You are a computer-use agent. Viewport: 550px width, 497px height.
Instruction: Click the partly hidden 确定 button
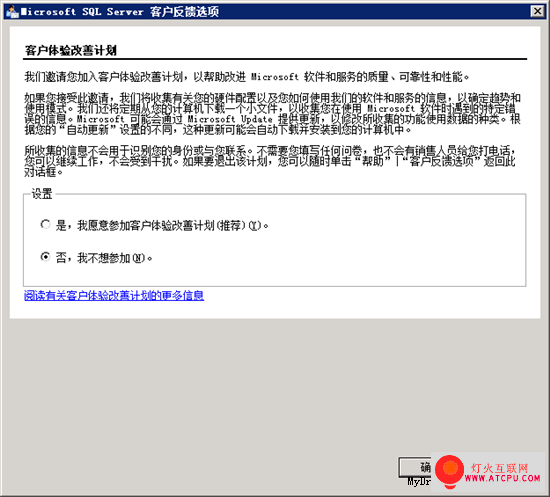click(415, 467)
